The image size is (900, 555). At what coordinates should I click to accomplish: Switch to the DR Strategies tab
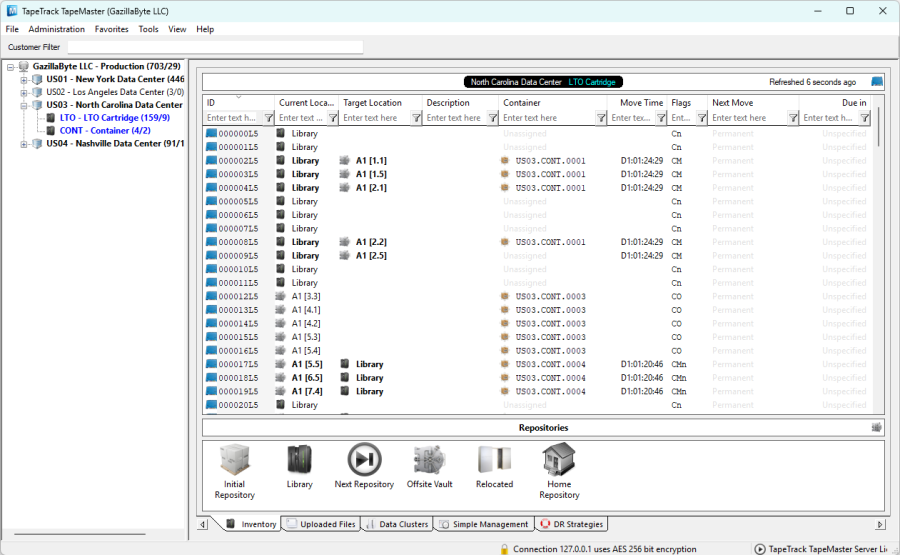[572, 524]
